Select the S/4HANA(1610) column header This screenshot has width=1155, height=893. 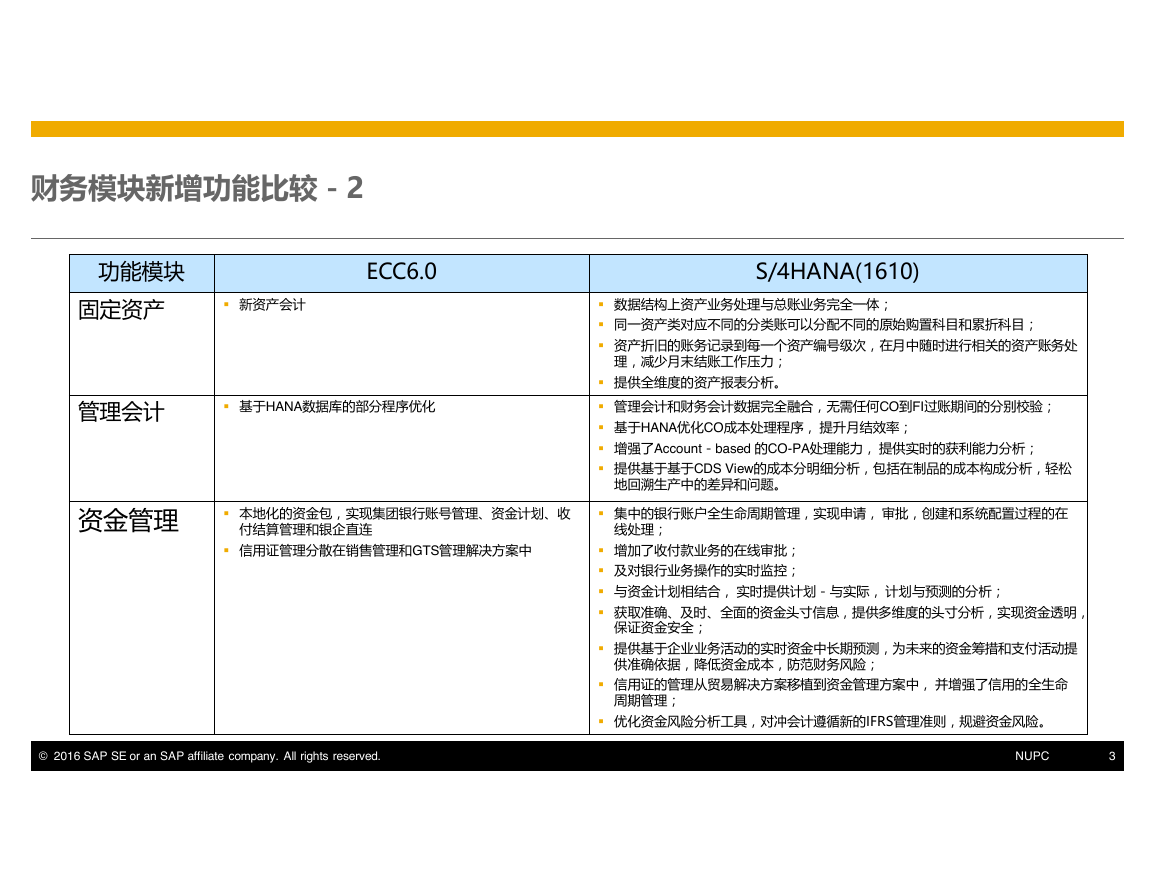[x=838, y=272]
